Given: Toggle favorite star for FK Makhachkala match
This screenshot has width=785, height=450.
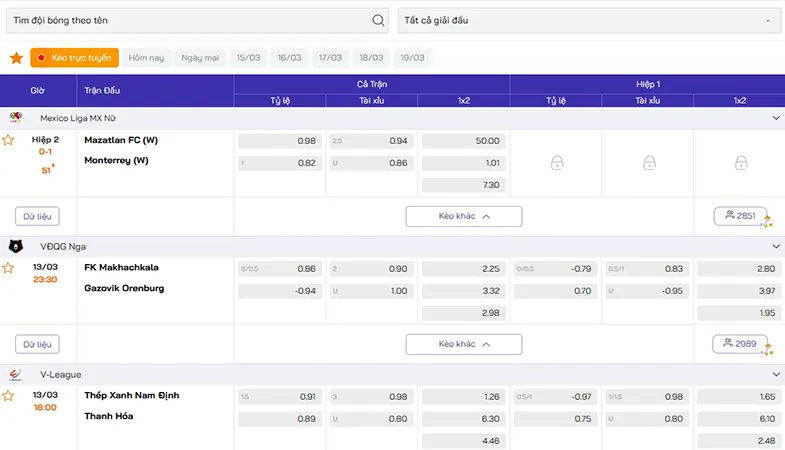Looking at the screenshot, I should click(8, 268).
